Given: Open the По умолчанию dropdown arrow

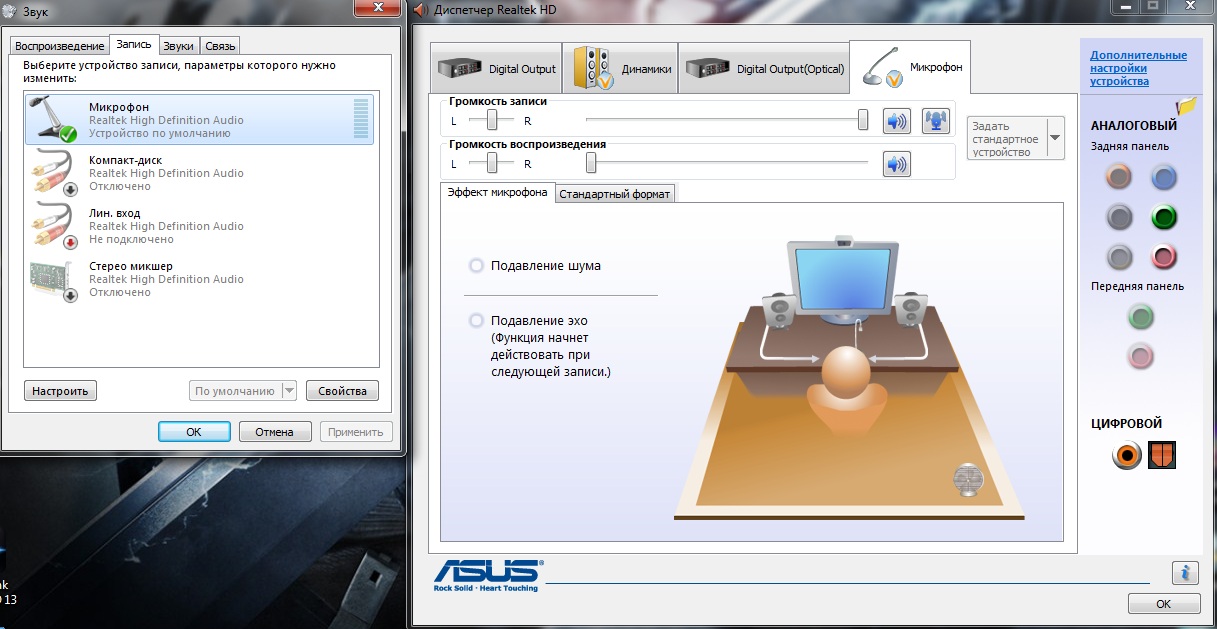Looking at the screenshot, I should click(289, 391).
